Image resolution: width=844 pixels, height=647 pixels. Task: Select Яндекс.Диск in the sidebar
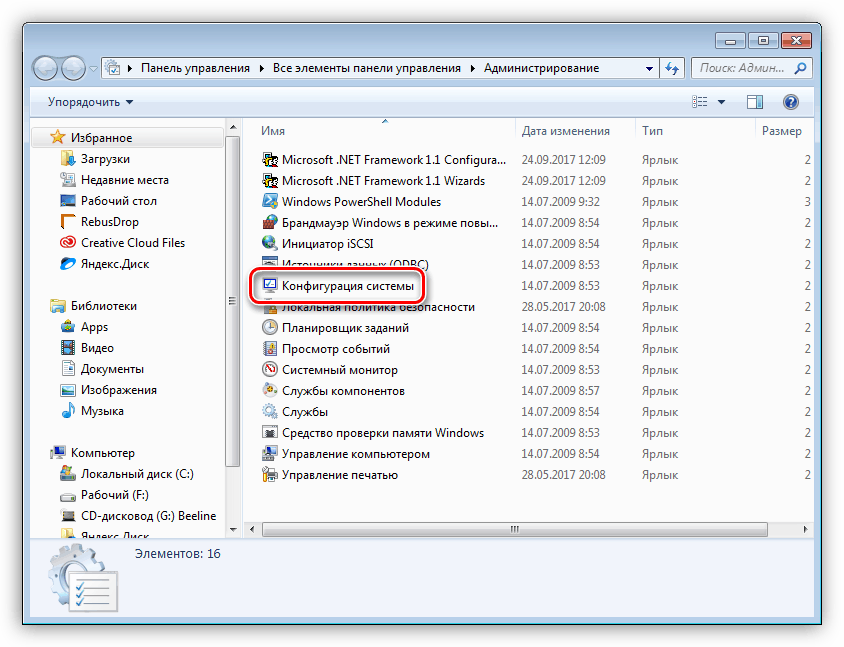[110, 263]
